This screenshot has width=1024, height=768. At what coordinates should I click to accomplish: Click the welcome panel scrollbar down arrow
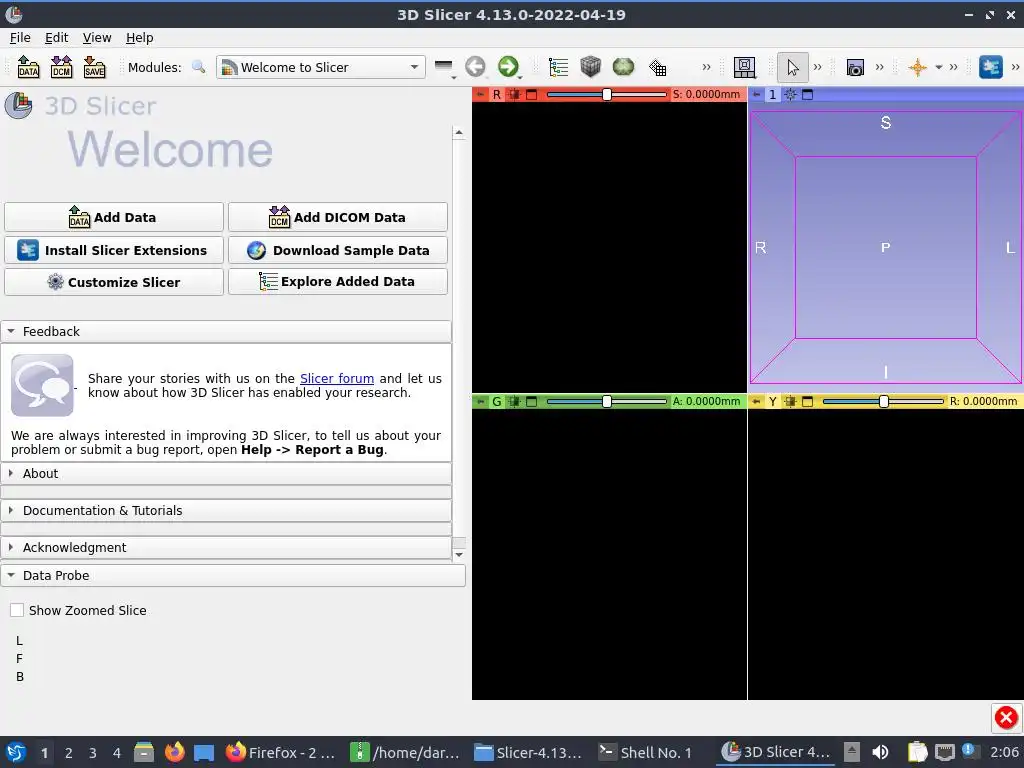459,554
